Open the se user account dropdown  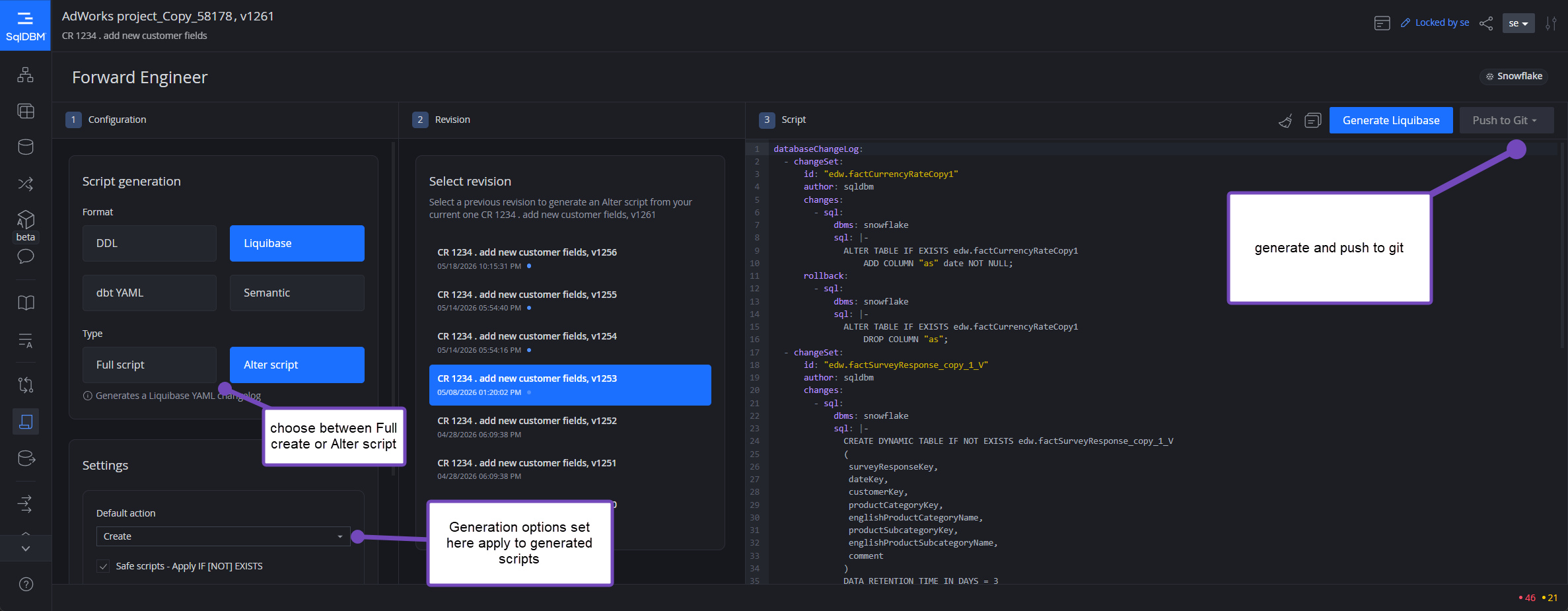[1518, 23]
